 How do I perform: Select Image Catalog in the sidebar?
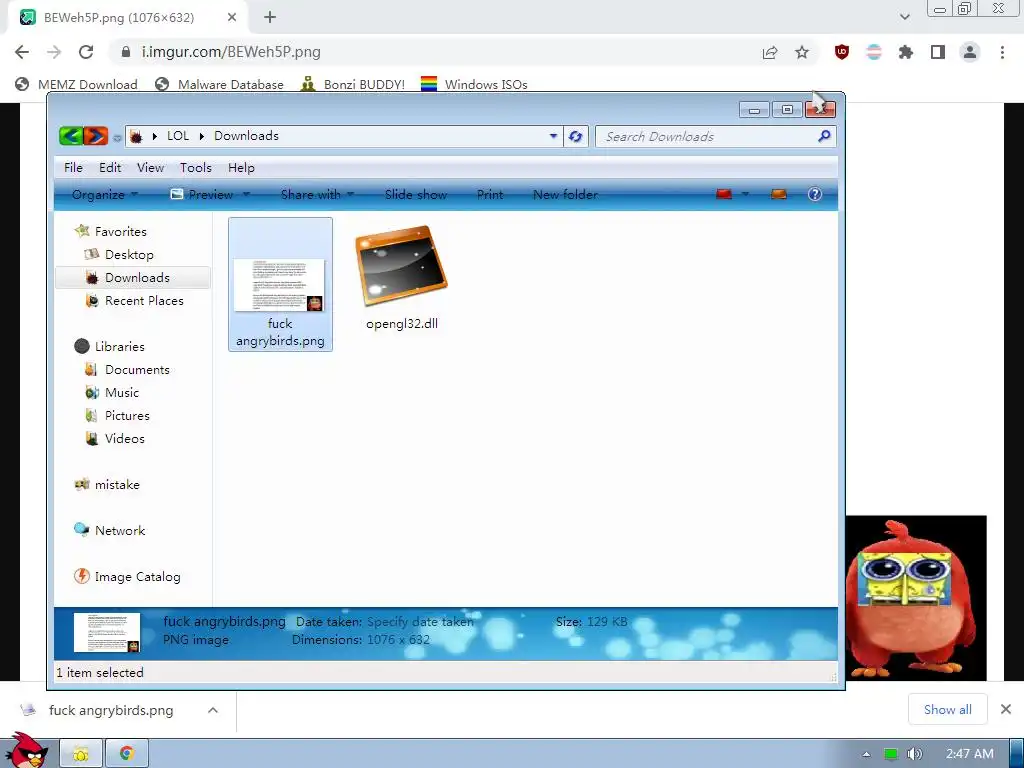137,577
